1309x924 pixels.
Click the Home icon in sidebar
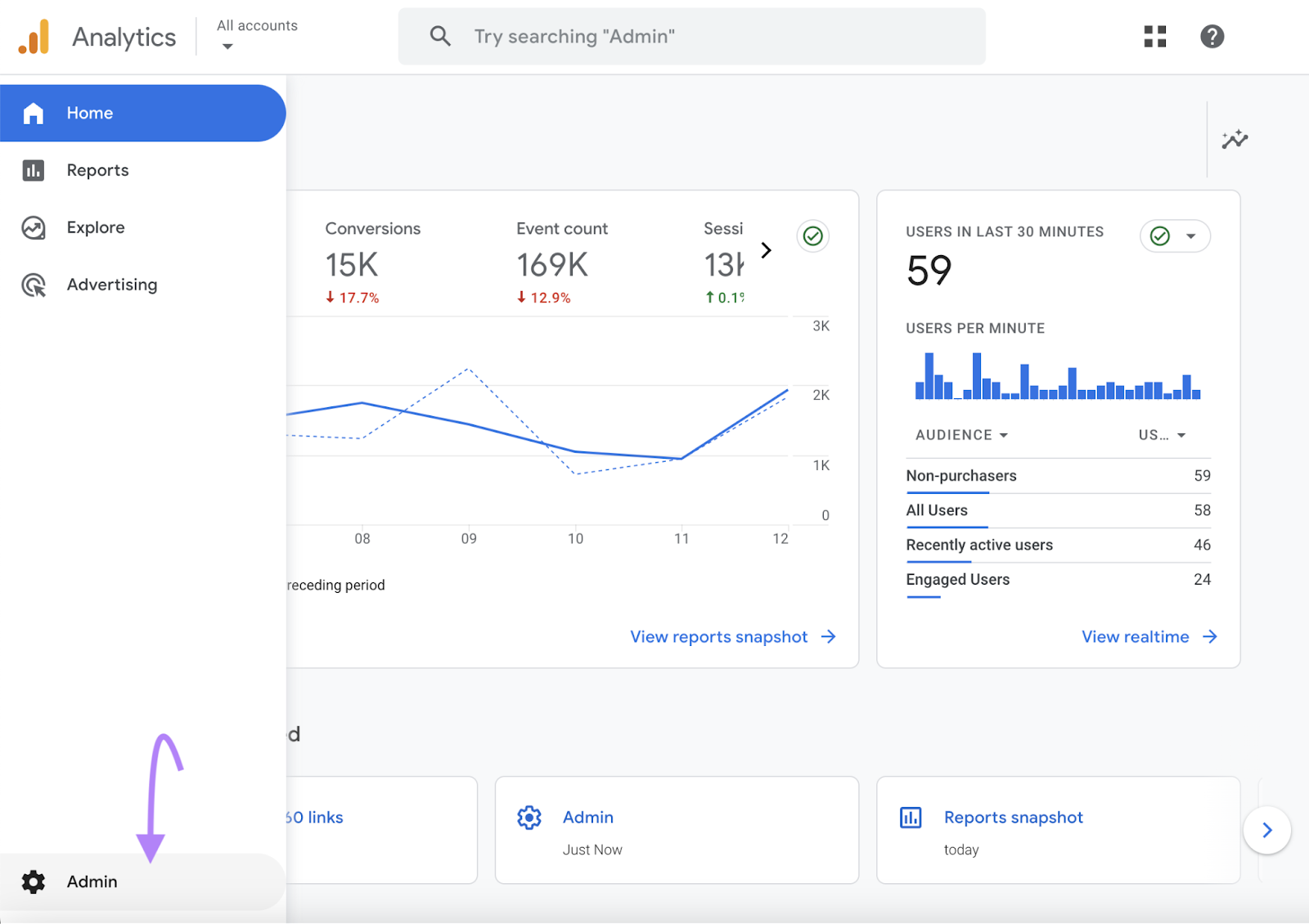point(34,113)
